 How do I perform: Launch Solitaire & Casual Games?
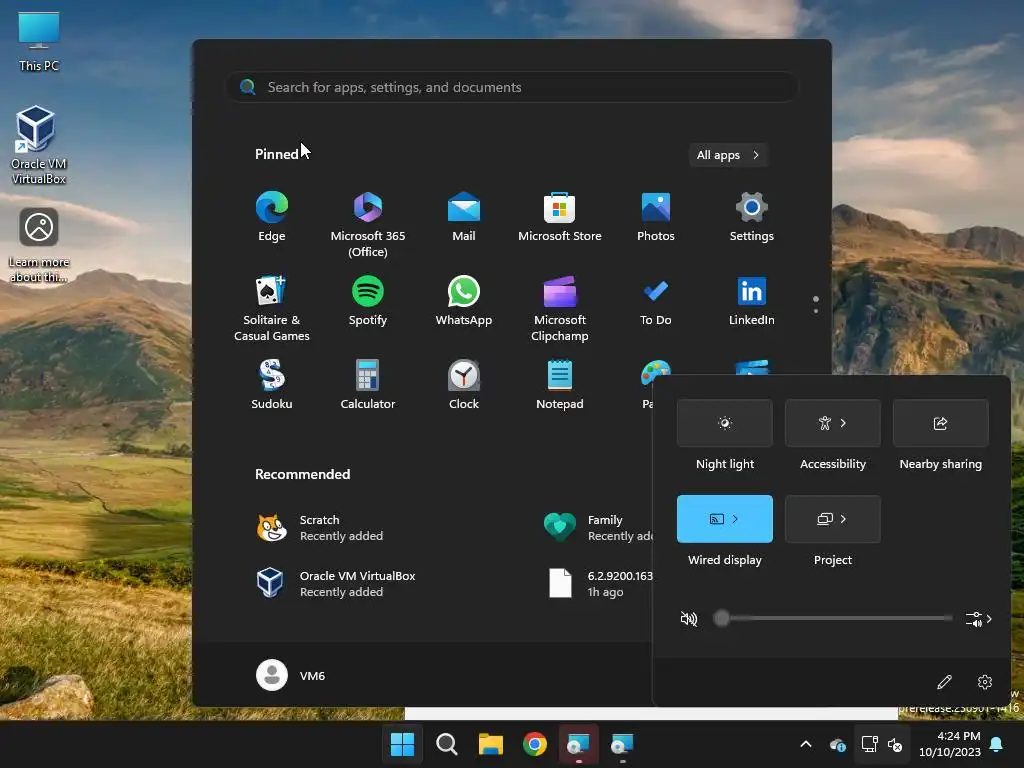pos(272,309)
